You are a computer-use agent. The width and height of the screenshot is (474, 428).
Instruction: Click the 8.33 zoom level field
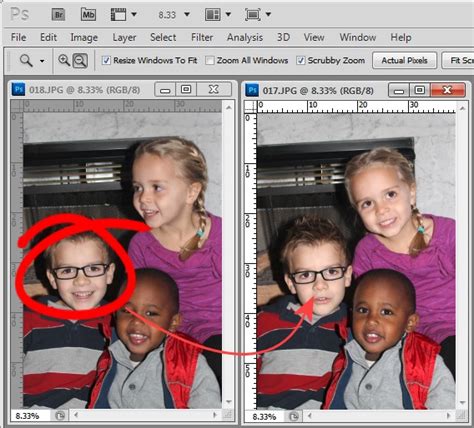(167, 15)
